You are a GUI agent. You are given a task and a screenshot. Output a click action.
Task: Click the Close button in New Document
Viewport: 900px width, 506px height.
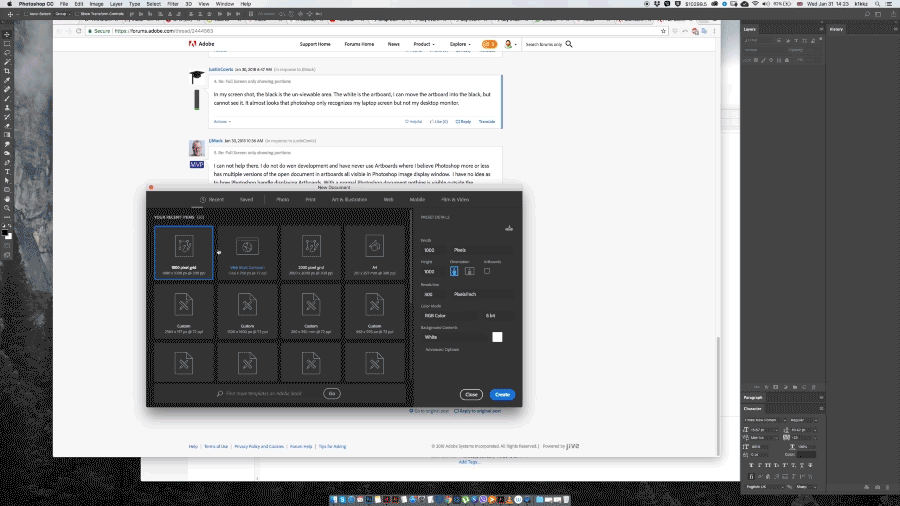click(x=471, y=395)
